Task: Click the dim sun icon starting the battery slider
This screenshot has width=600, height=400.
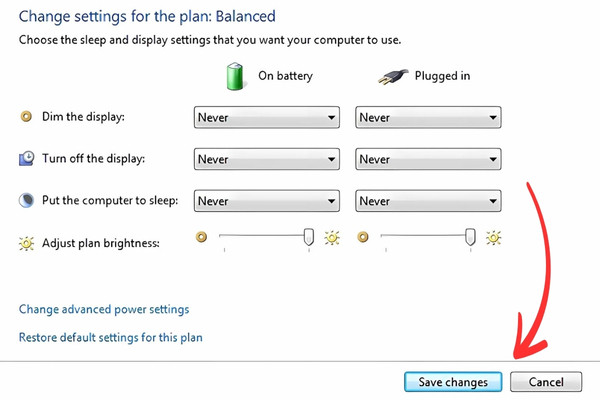Action: (201, 238)
